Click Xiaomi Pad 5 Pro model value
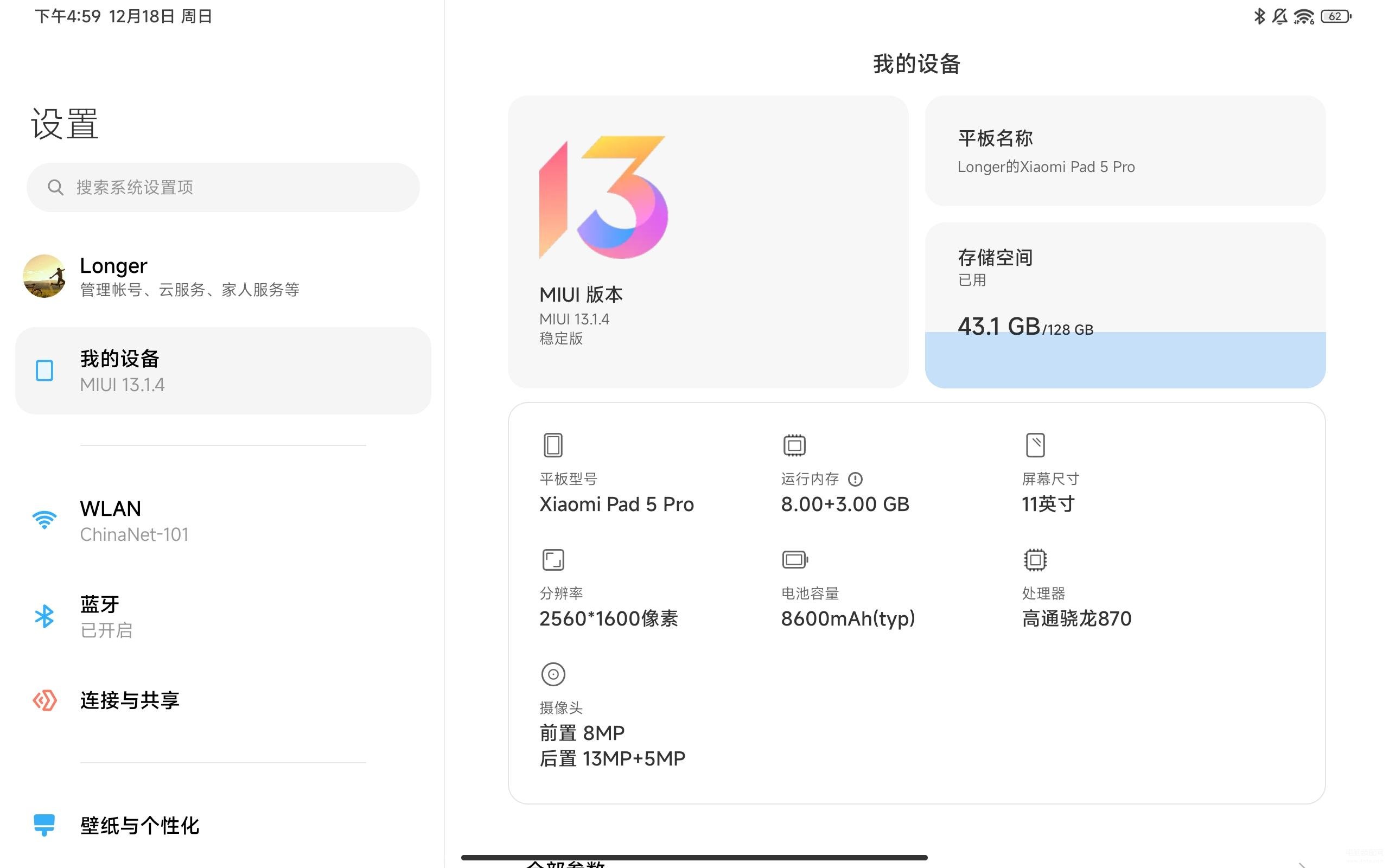Screen dimensions: 1389x868 coord(616,504)
